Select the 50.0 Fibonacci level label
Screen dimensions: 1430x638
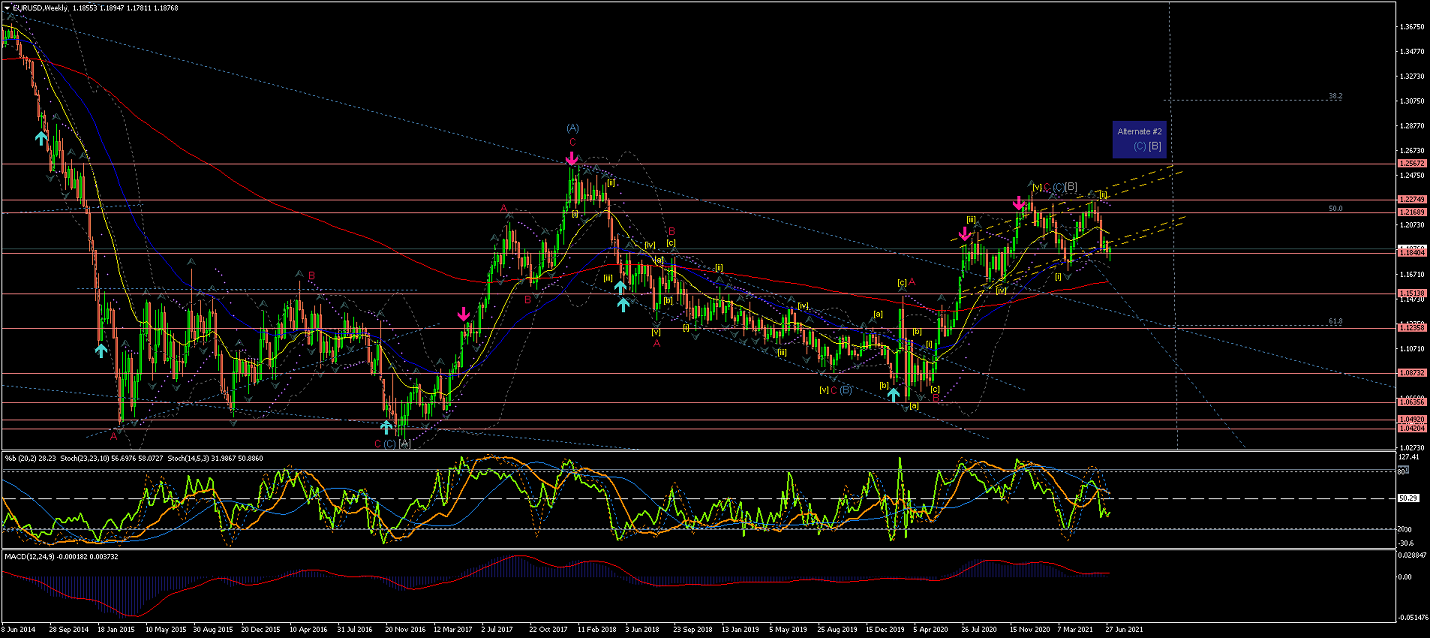point(1335,208)
